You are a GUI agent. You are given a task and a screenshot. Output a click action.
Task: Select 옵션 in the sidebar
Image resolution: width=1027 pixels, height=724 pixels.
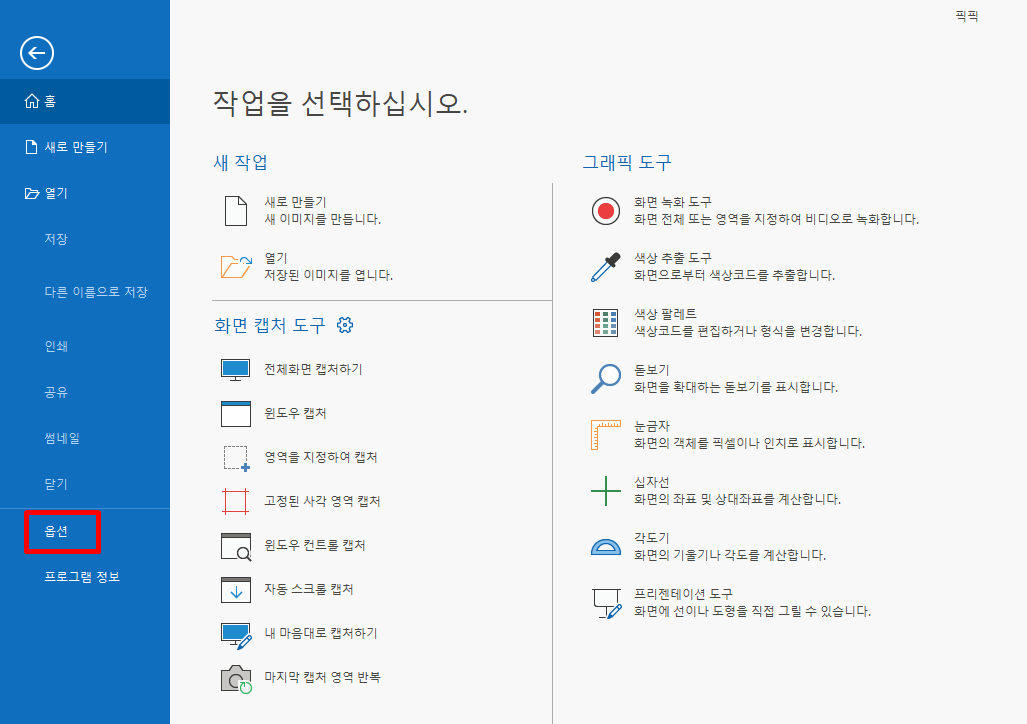tap(62, 532)
